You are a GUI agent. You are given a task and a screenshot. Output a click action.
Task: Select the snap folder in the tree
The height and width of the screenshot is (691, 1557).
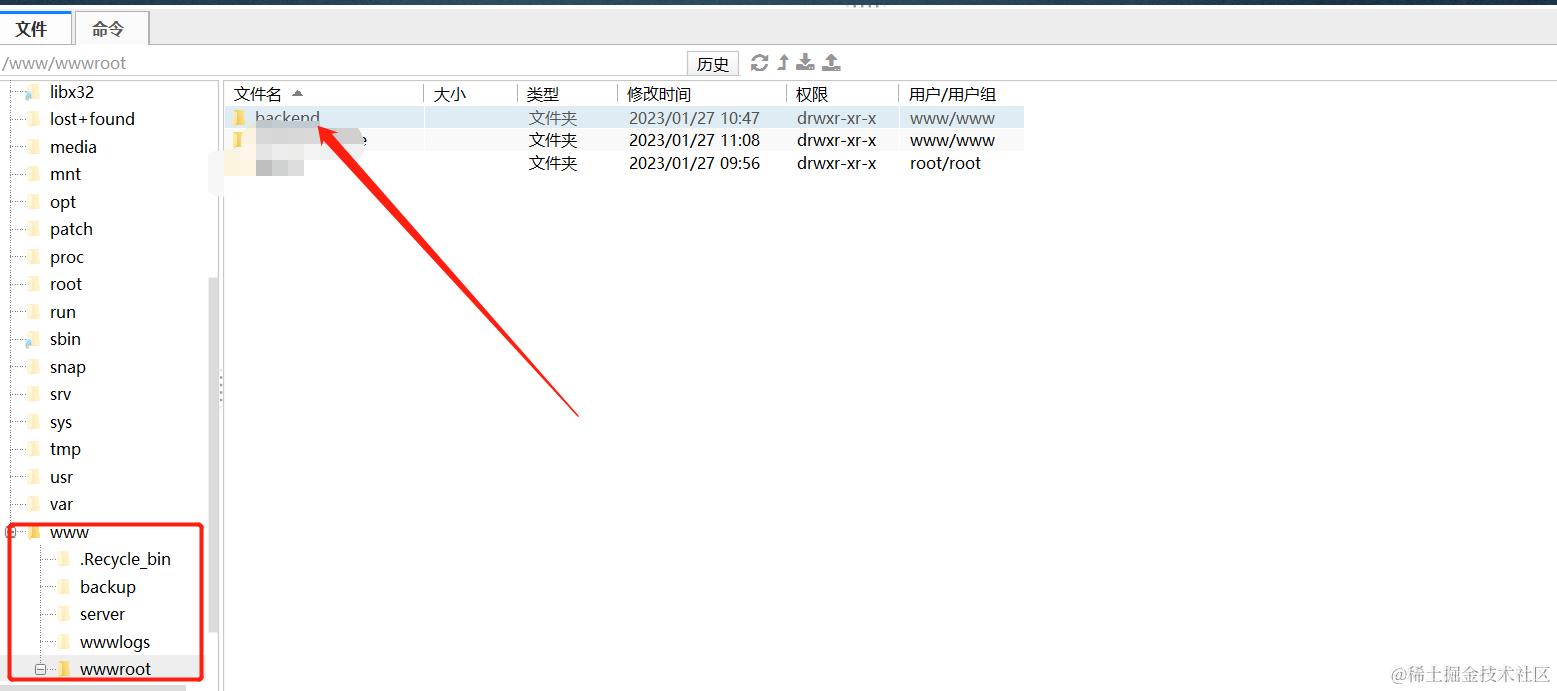point(68,367)
